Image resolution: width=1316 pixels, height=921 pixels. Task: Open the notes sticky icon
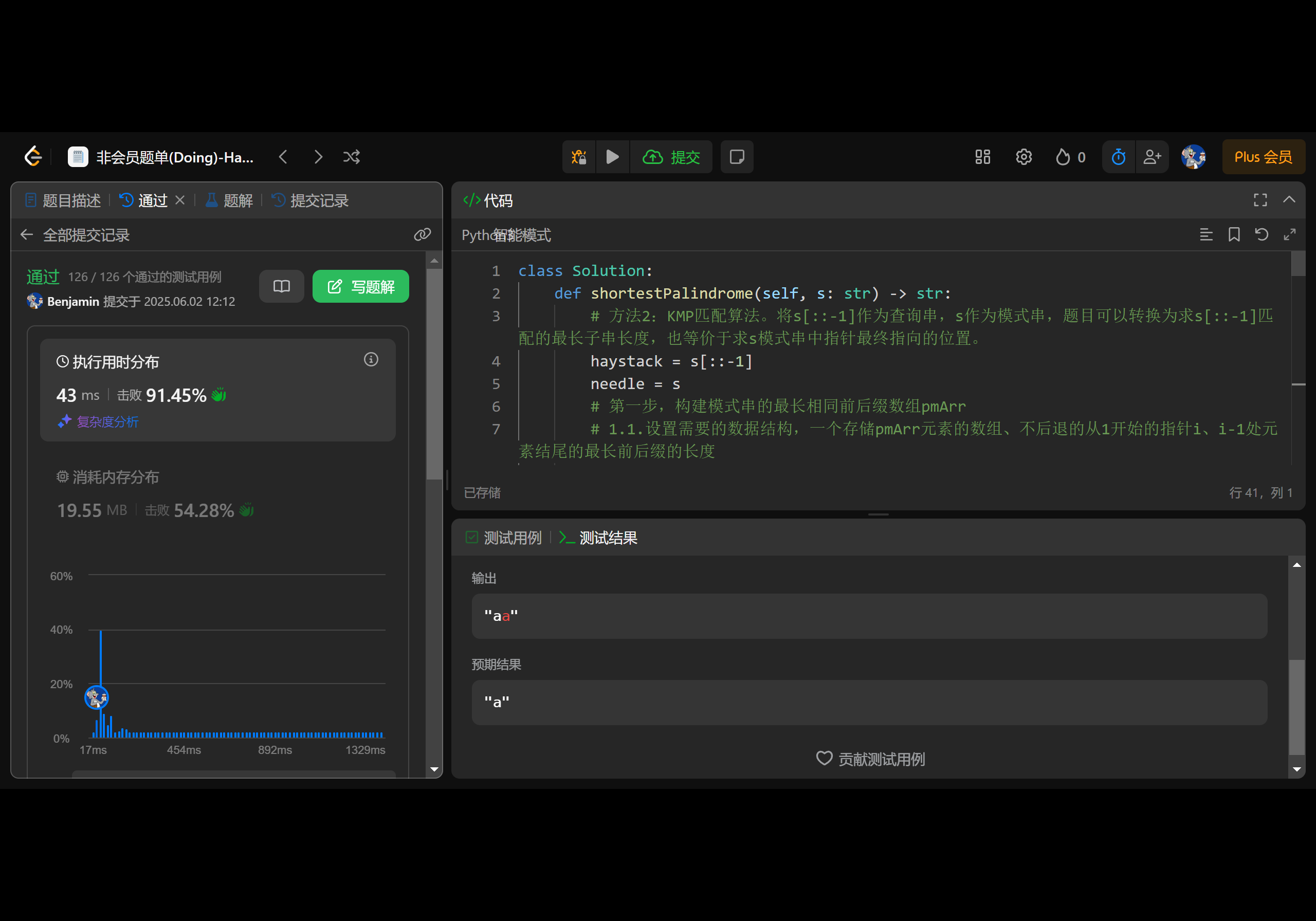[x=737, y=156]
